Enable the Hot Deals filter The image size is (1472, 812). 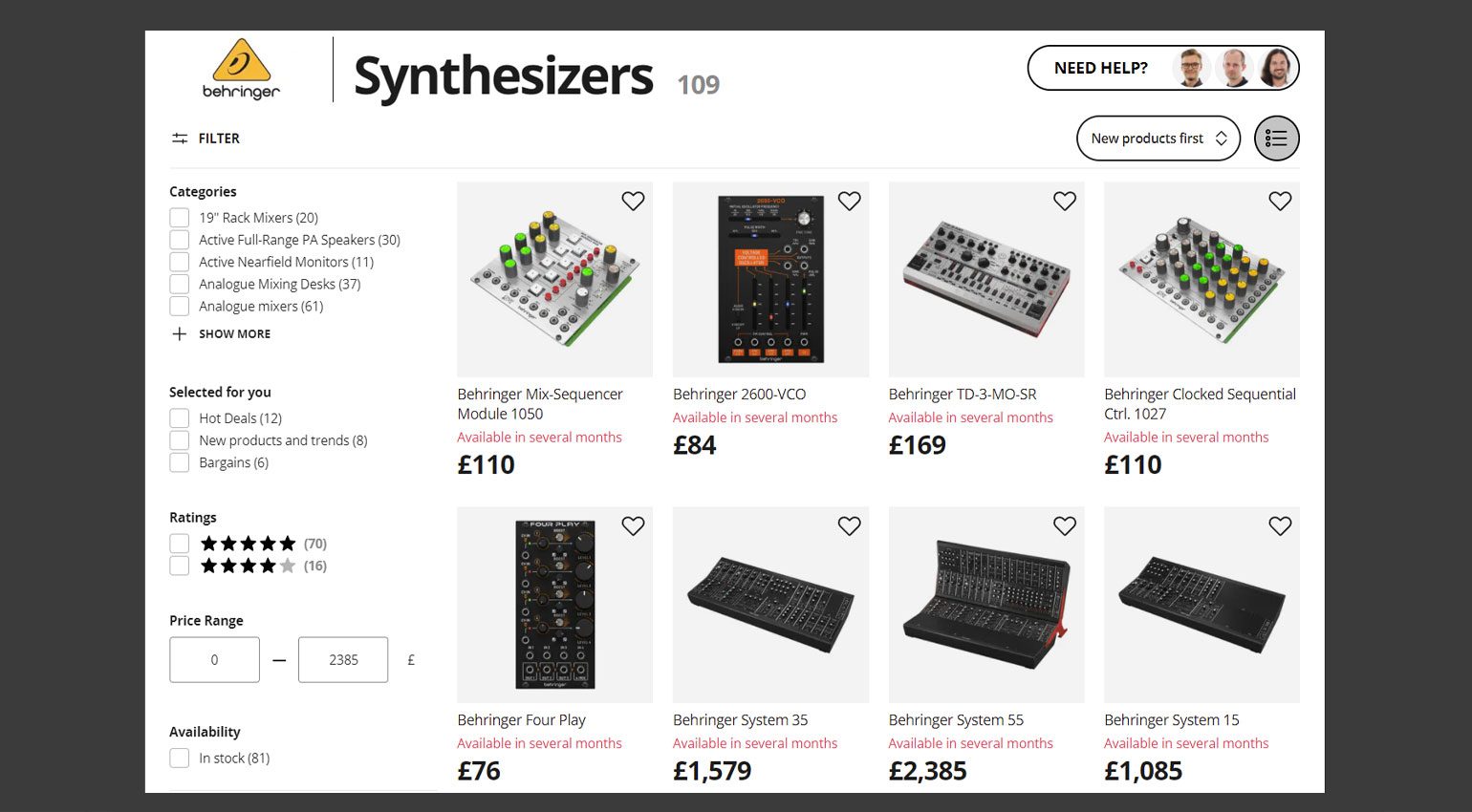pyautogui.click(x=179, y=418)
